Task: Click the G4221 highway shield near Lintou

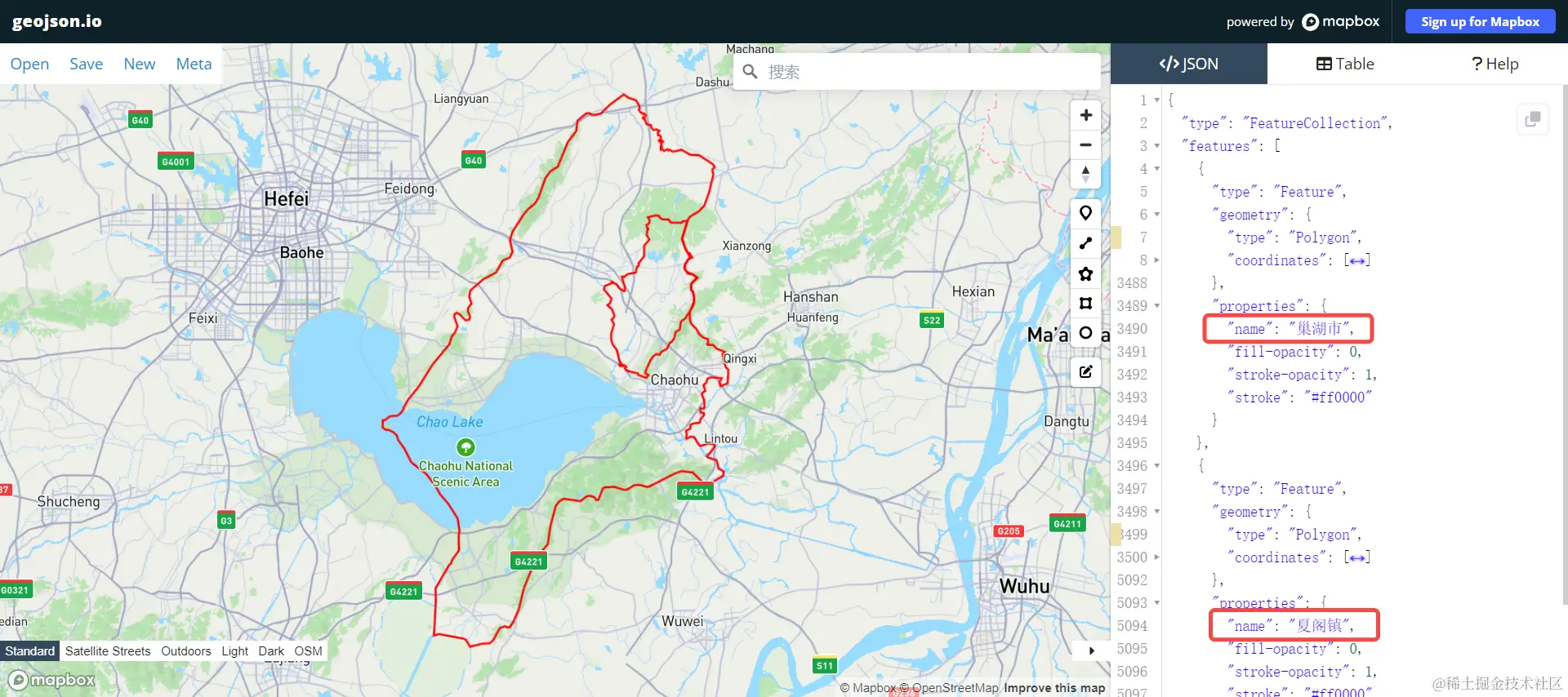Action: click(x=695, y=491)
